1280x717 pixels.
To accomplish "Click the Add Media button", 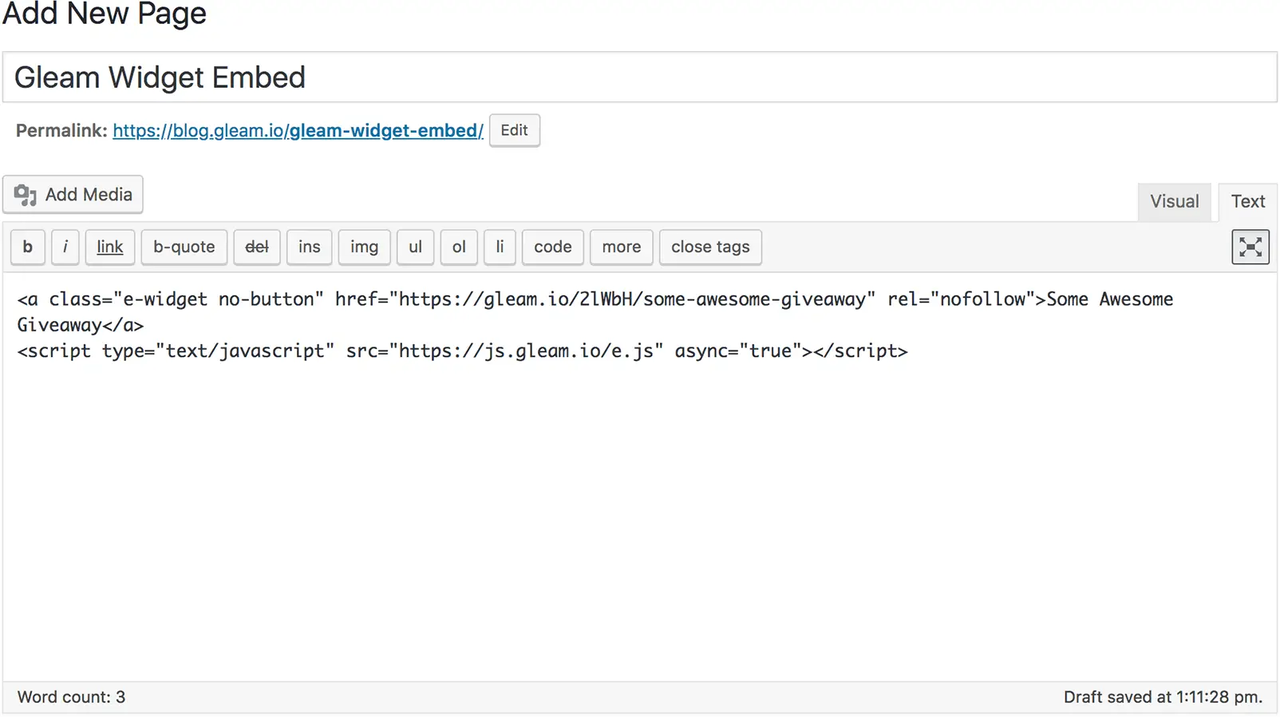I will pos(73,195).
